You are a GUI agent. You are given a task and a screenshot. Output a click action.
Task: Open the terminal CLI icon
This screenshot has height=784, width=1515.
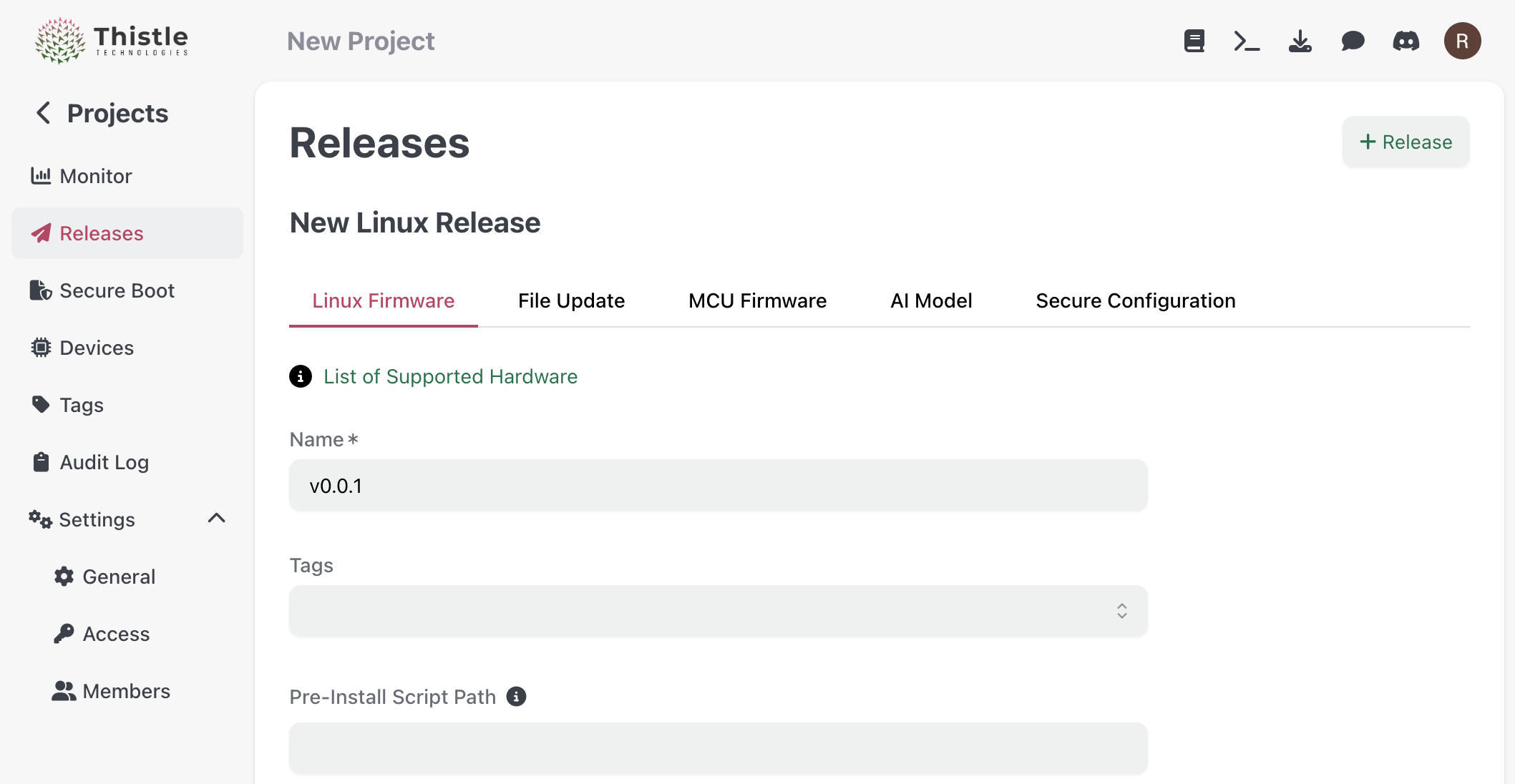(x=1247, y=41)
